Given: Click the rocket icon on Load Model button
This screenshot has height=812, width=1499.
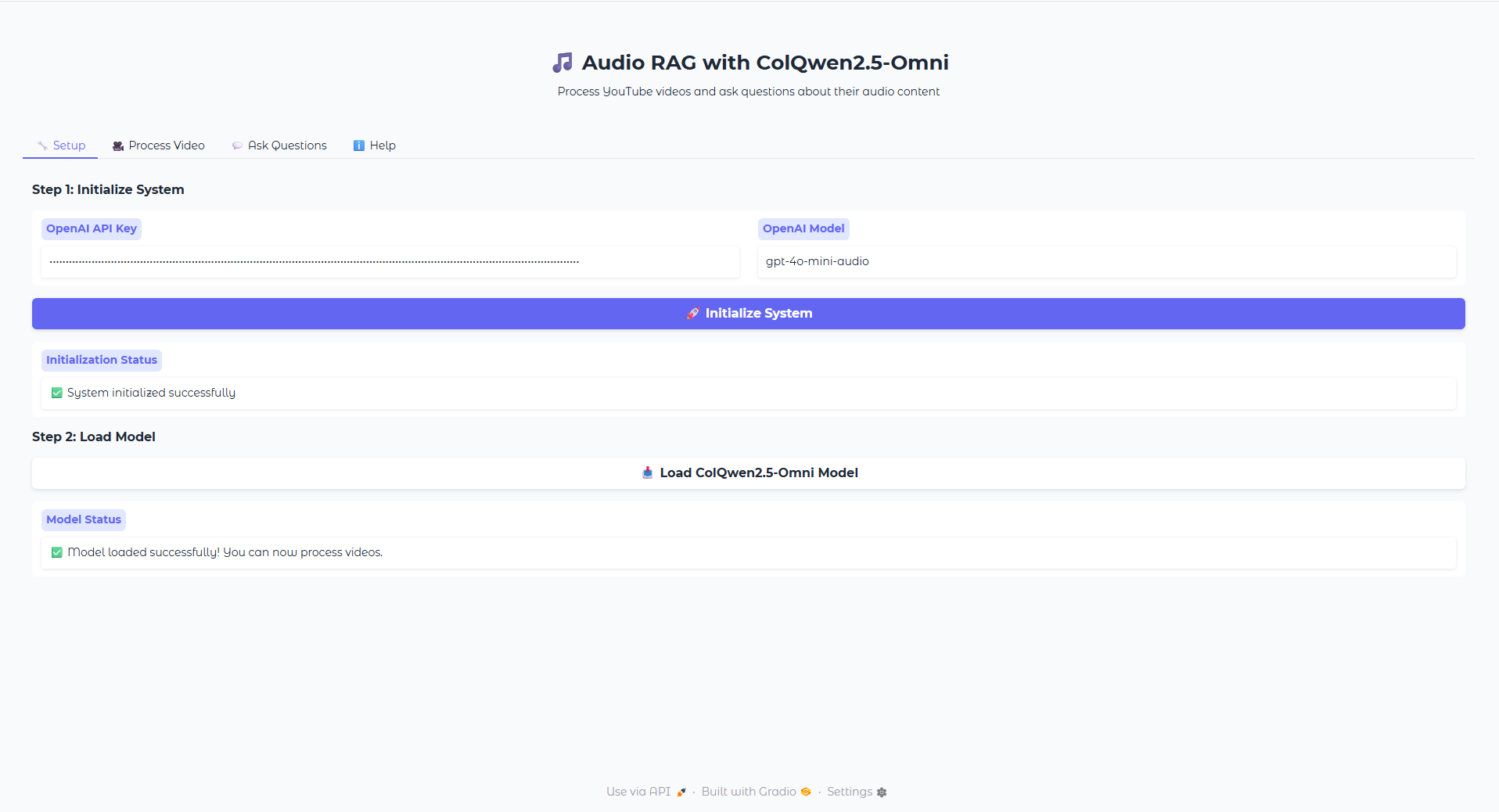Looking at the screenshot, I should [x=647, y=472].
